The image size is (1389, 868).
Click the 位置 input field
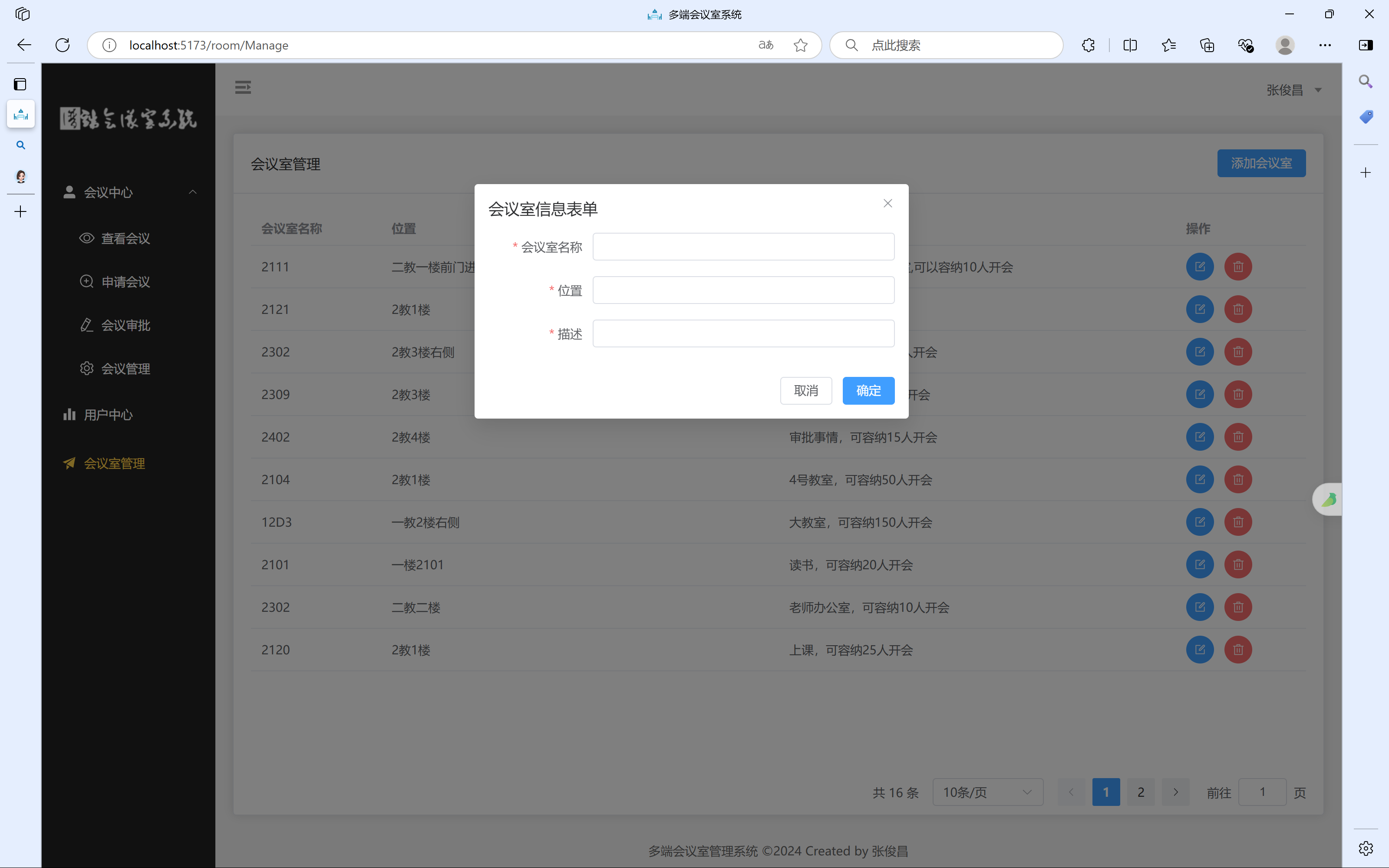pos(743,290)
